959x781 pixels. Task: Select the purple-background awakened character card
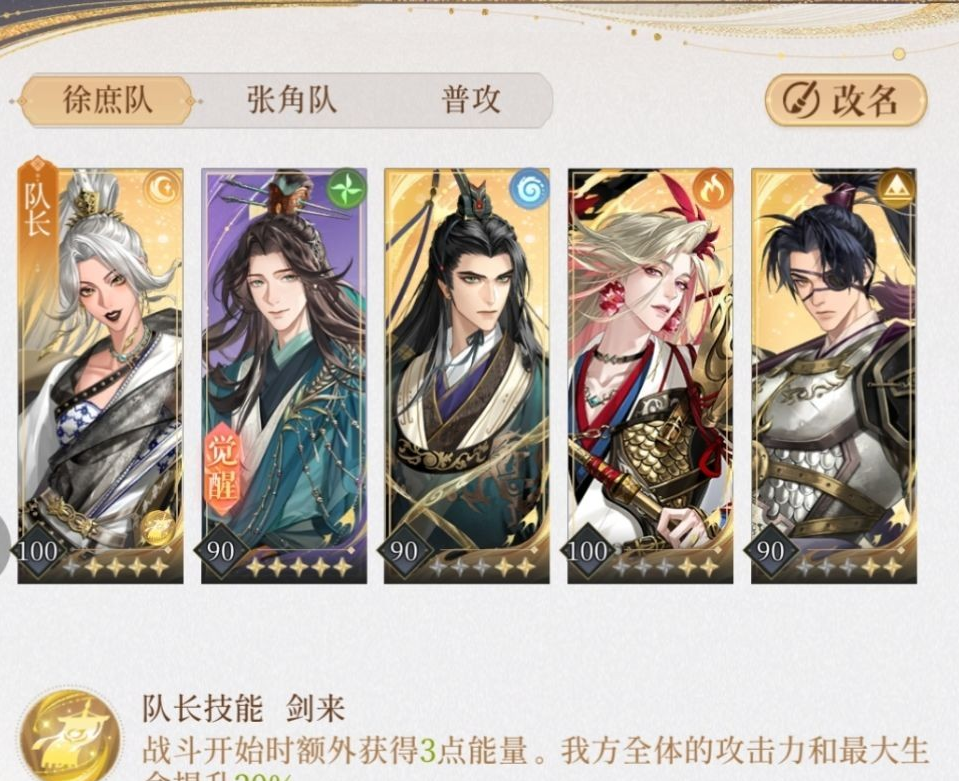coord(284,376)
